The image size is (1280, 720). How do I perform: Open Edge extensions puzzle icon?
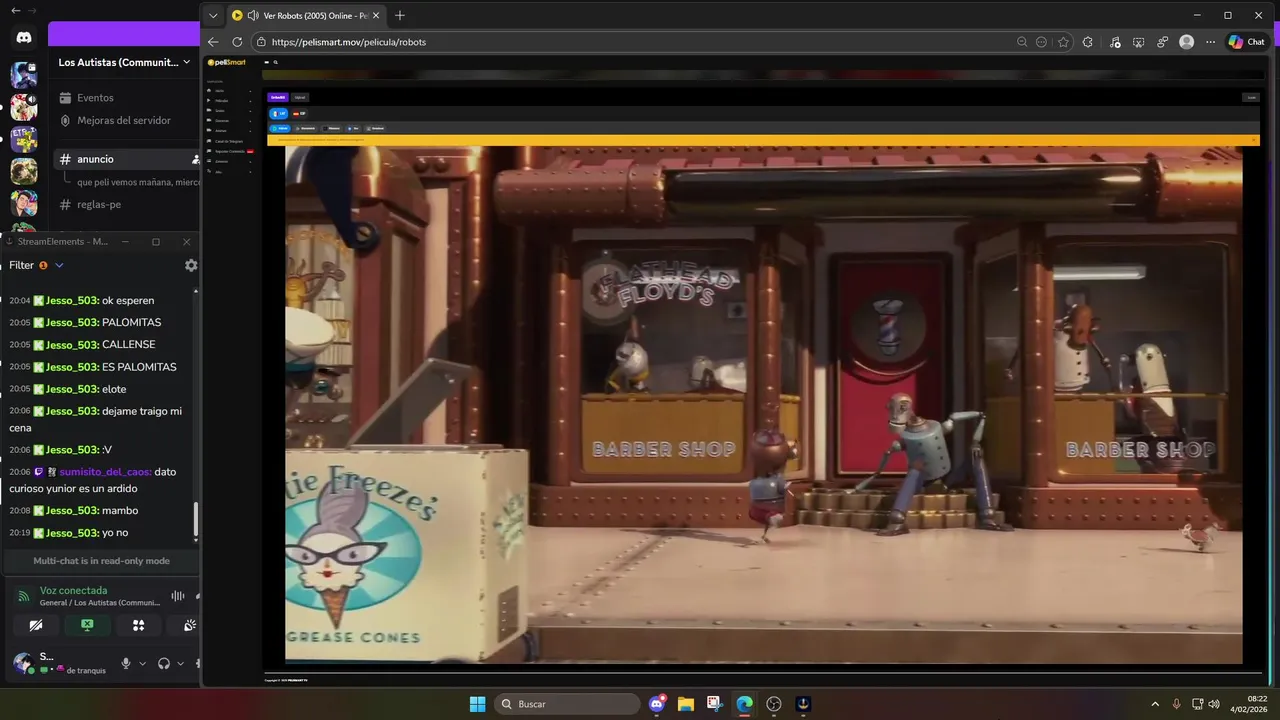[1088, 42]
